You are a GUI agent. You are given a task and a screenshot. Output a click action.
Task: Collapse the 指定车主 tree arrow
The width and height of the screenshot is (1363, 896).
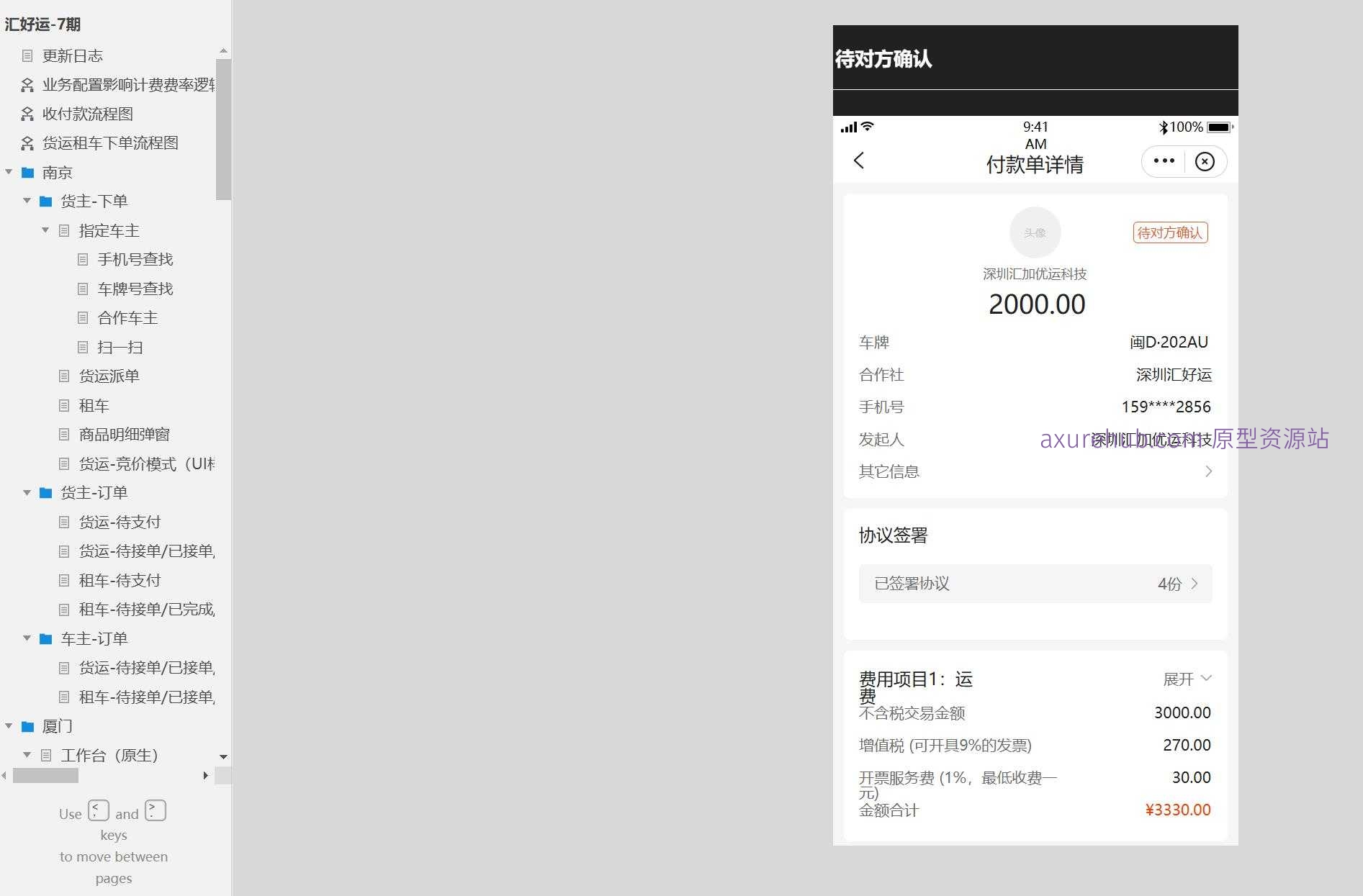point(45,230)
